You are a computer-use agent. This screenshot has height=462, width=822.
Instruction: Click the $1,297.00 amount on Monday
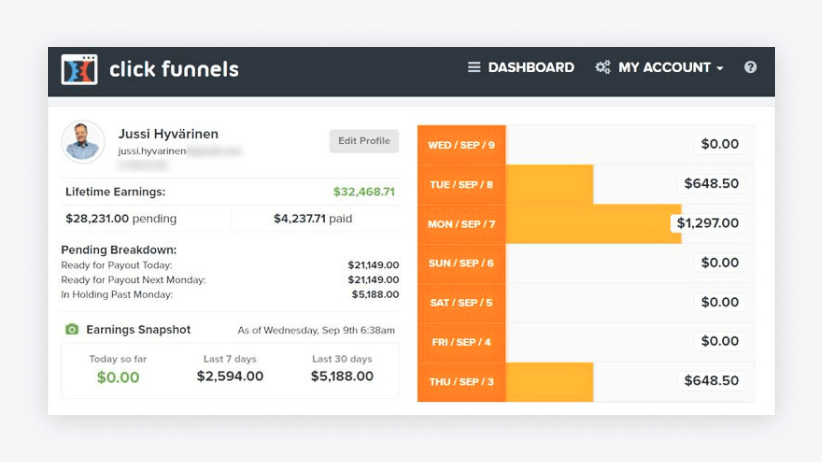[708, 224]
